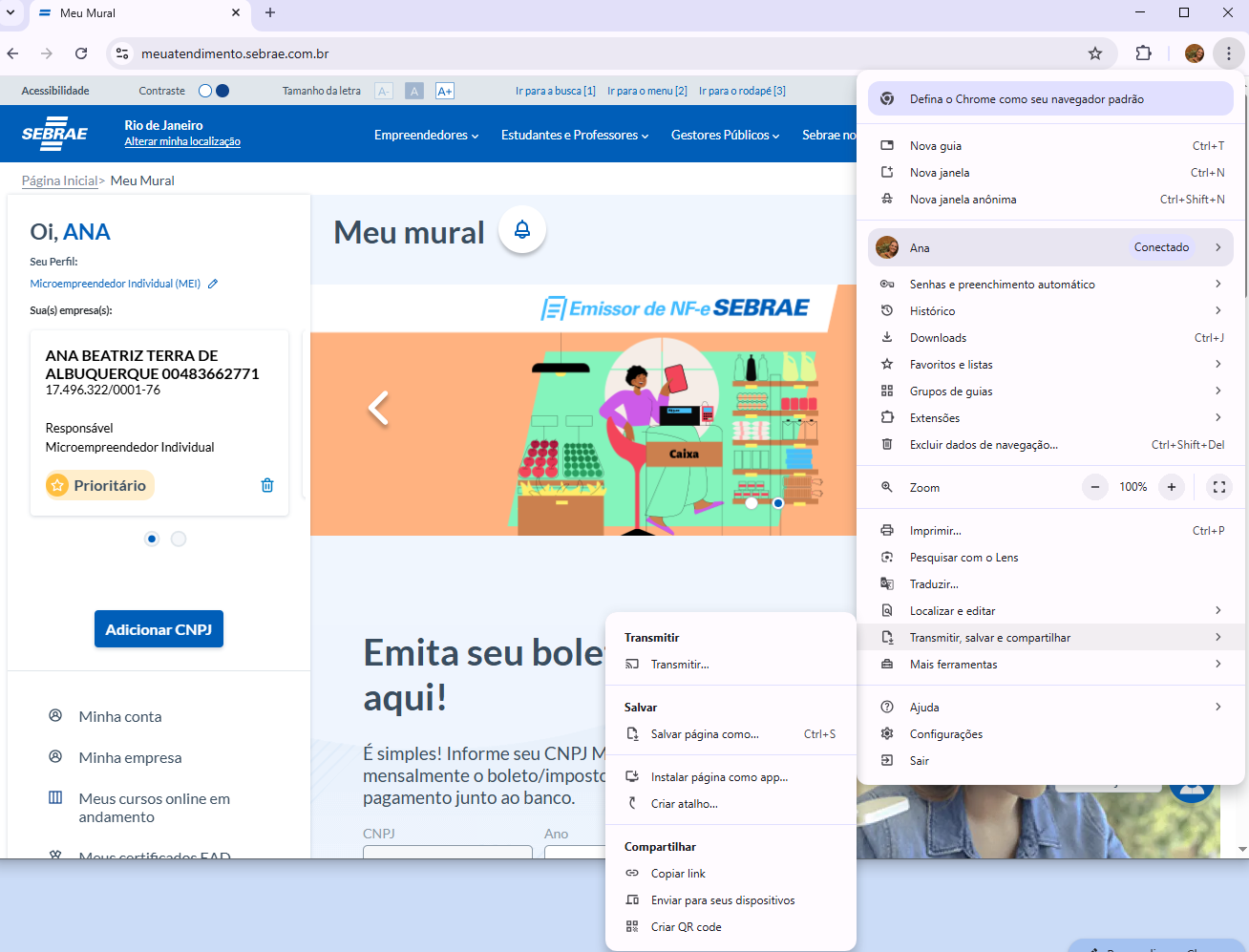This screenshot has height=952, width=1249.
Task: Set normal font size with A button
Action: pos(414,91)
